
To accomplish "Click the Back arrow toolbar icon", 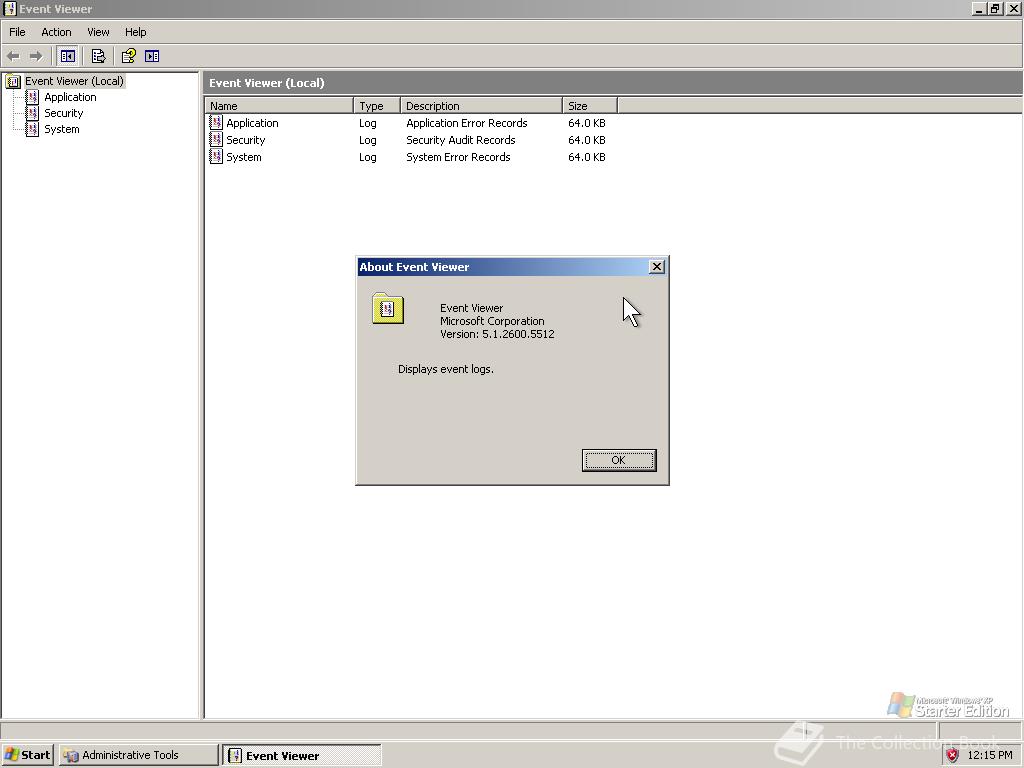I will 13,56.
